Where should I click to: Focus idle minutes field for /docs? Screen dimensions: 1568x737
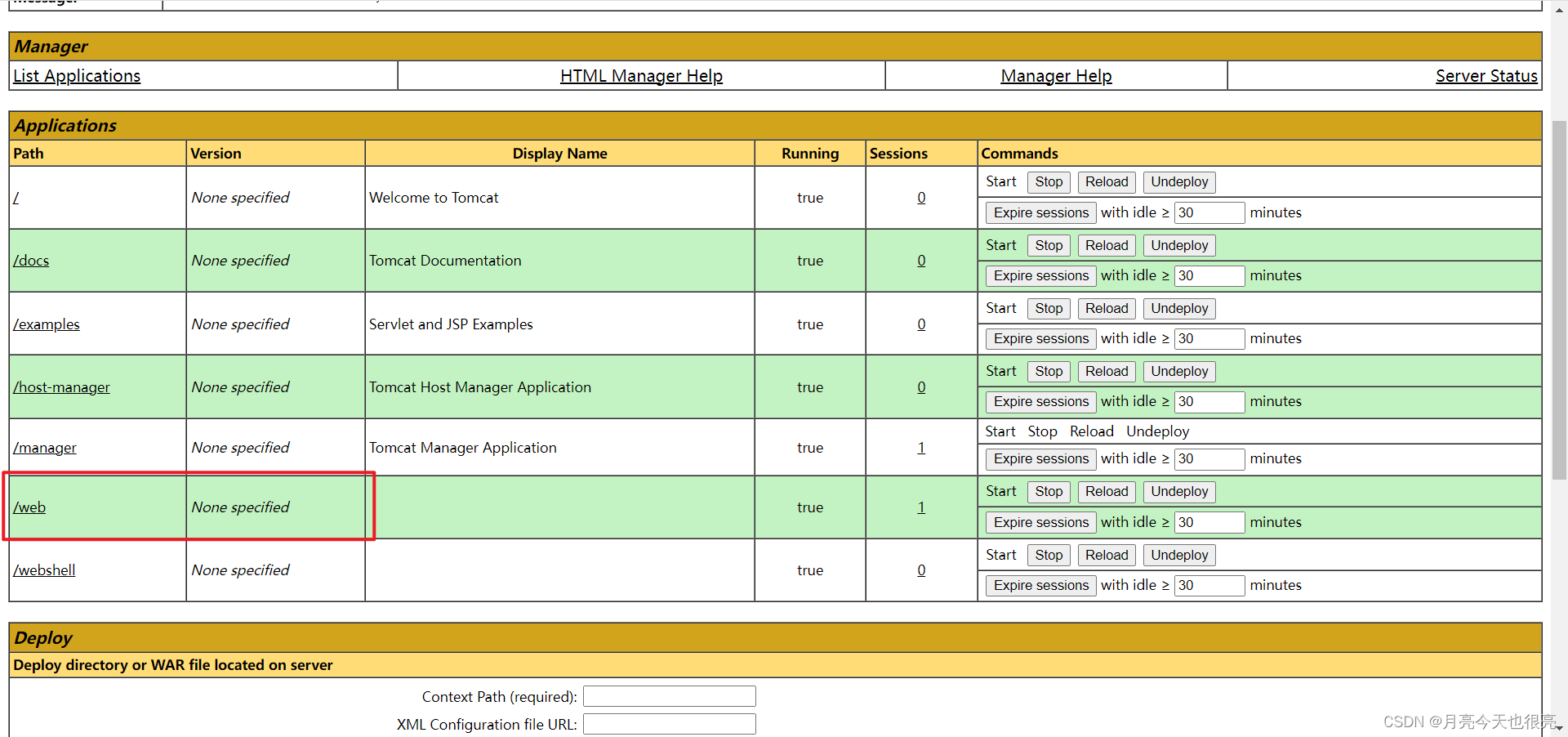pos(1209,276)
